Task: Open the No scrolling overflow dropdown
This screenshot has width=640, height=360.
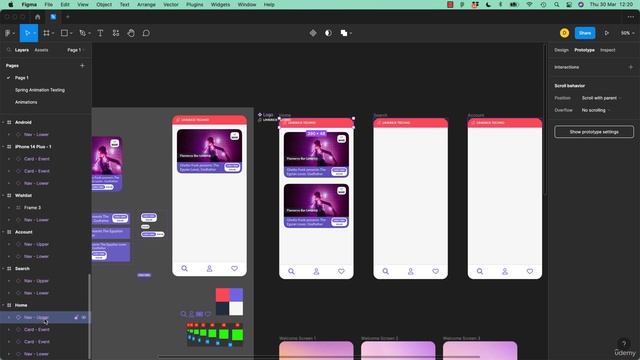Action: [x=596, y=110]
